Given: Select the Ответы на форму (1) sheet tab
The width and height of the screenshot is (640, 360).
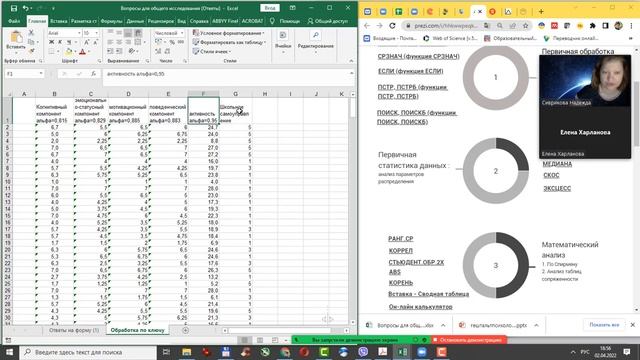Looking at the screenshot, I should click(x=74, y=330).
